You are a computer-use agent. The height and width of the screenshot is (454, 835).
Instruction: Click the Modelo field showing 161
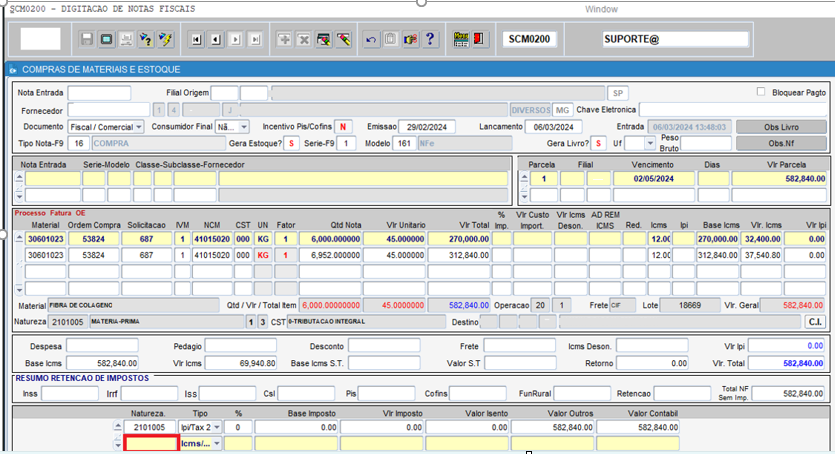404,143
